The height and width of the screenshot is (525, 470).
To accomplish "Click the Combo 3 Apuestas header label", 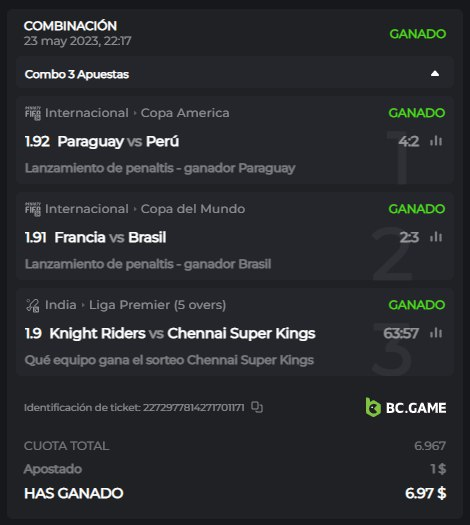I will click(x=77, y=74).
